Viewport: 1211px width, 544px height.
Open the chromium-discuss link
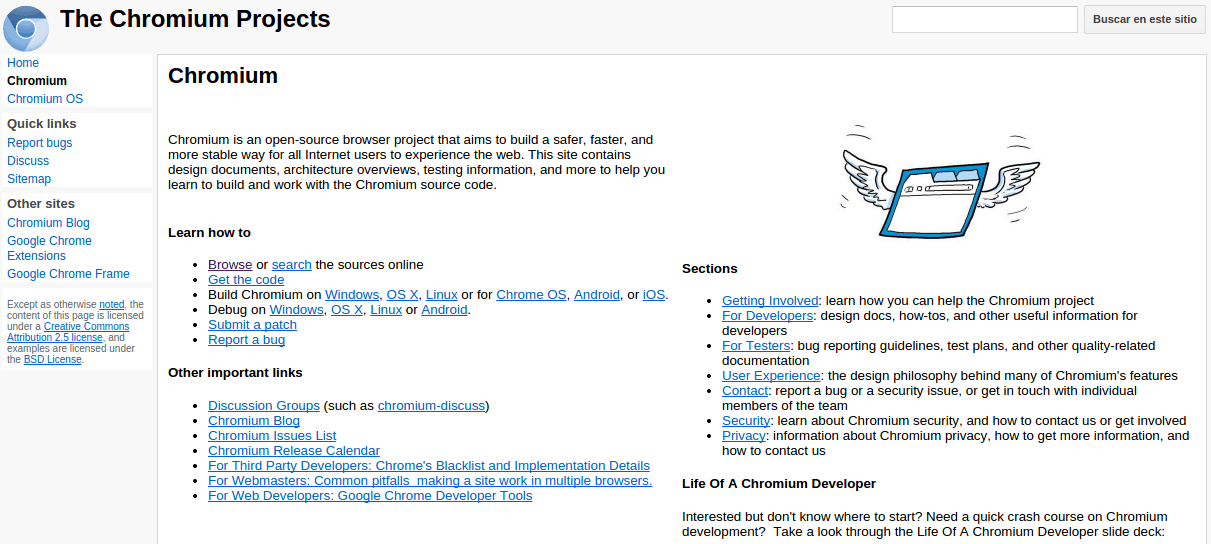[431, 406]
